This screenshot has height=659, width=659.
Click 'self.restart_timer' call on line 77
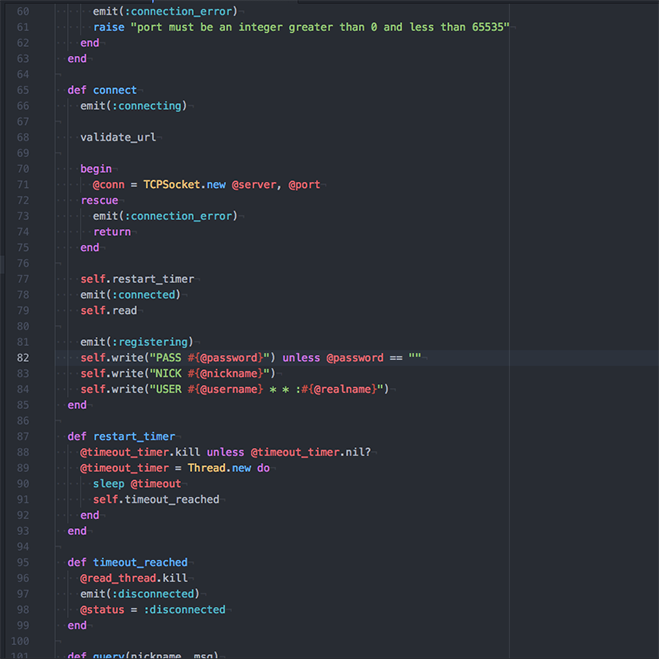pos(137,279)
